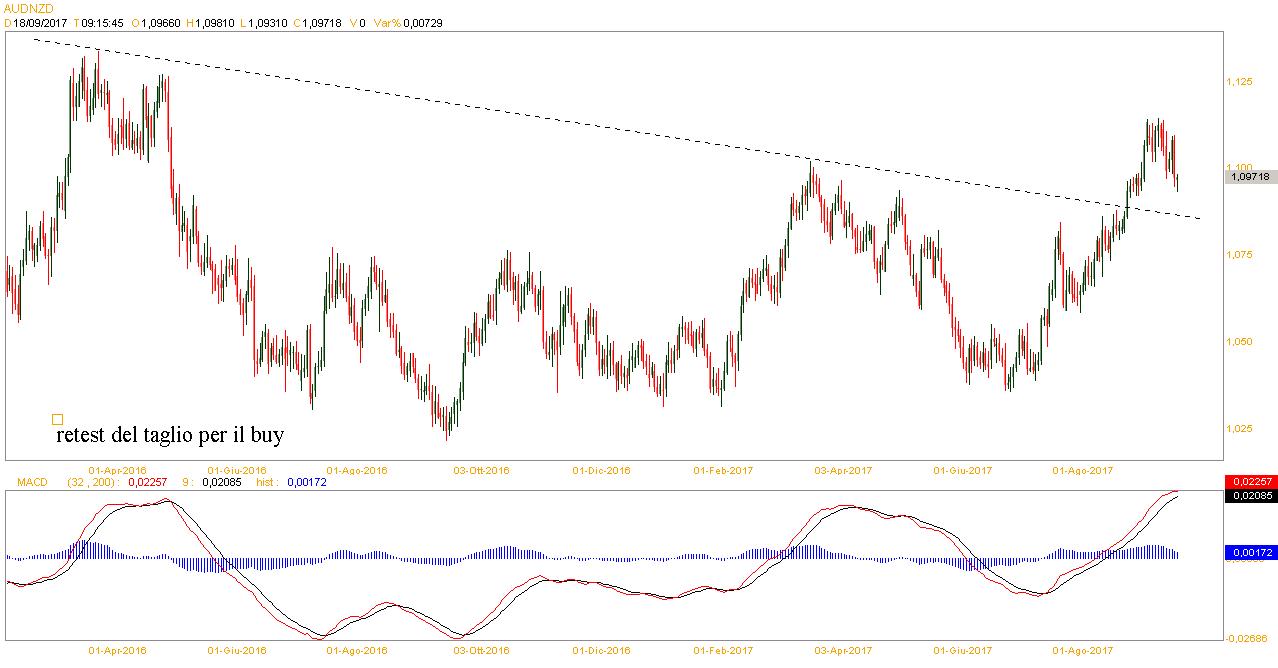1278x668 pixels.
Task: Click the 01-Apr-2016 date on price chart axis
Action: [x=118, y=469]
